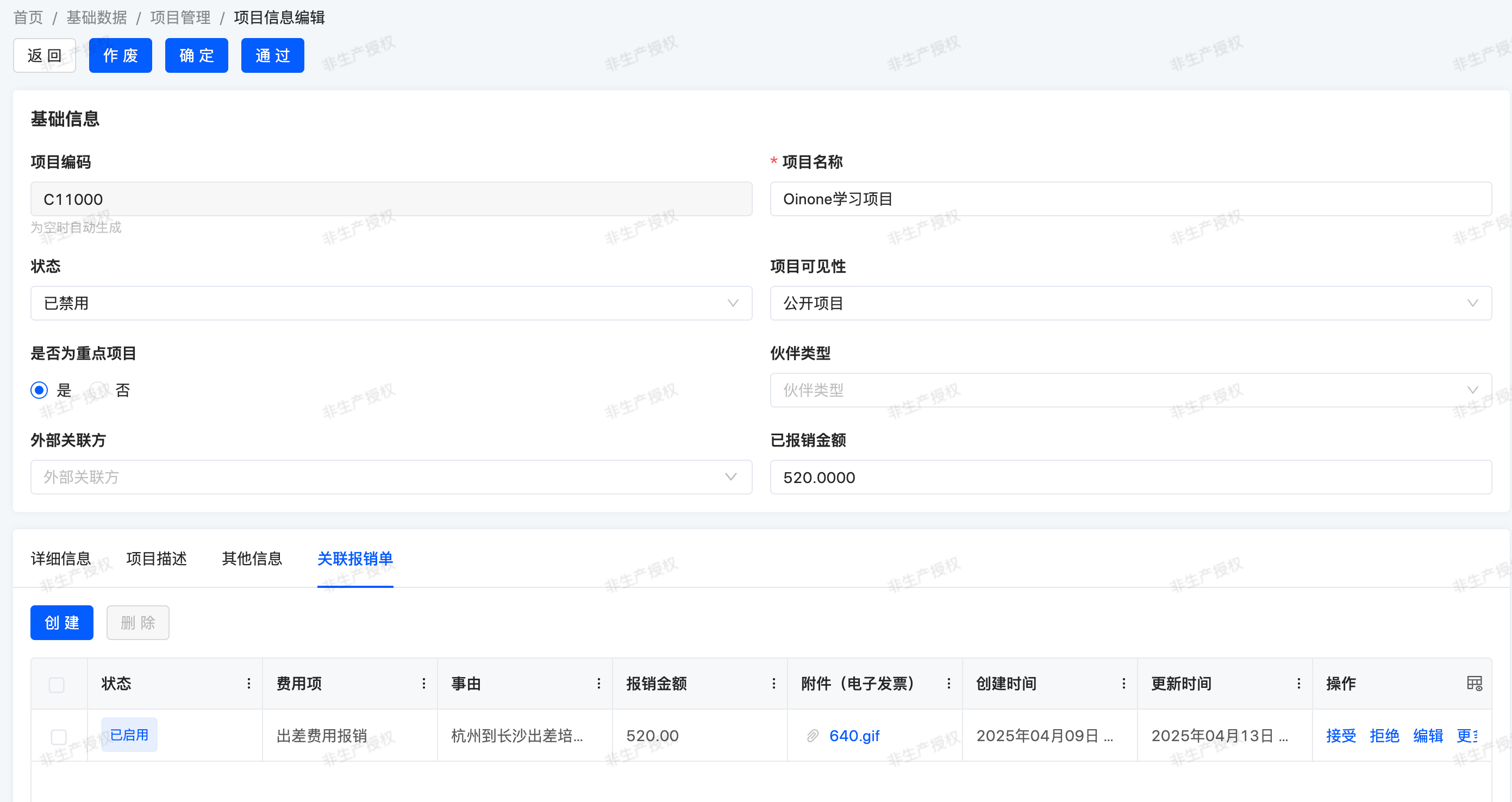Tick the select-all checkbox in the table header
This screenshot has width=1512, height=802.
57,684
